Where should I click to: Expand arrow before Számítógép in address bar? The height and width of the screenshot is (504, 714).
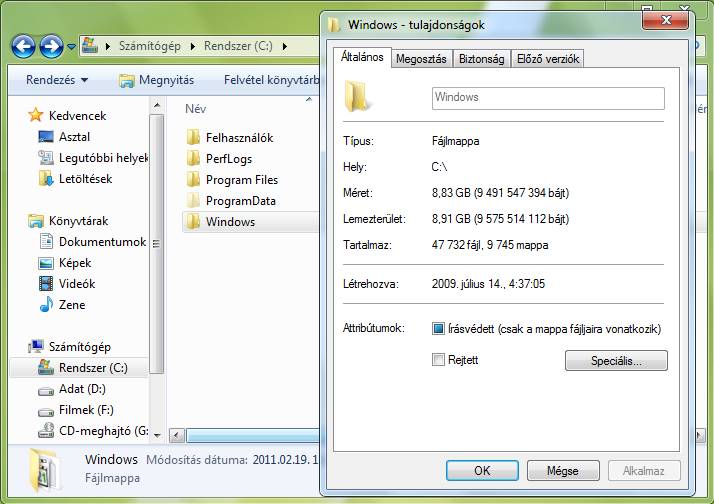107,46
